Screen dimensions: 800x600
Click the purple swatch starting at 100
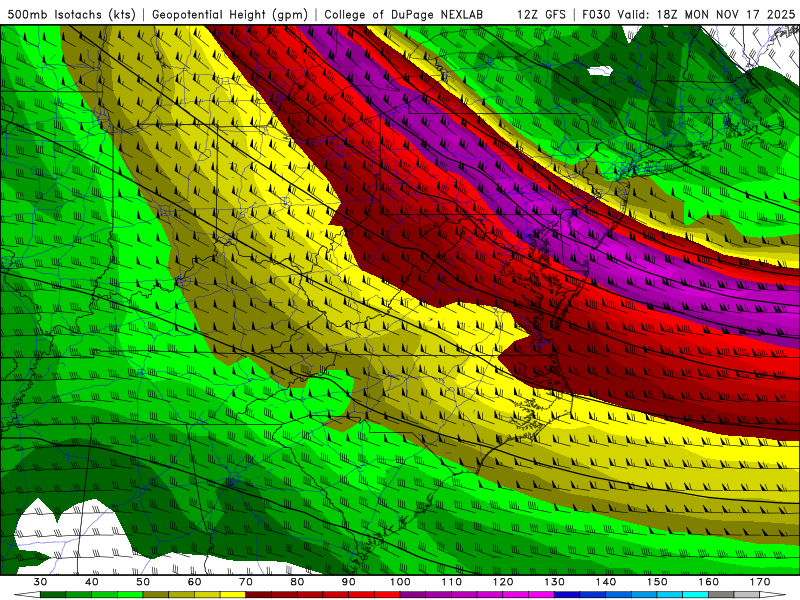(413, 595)
